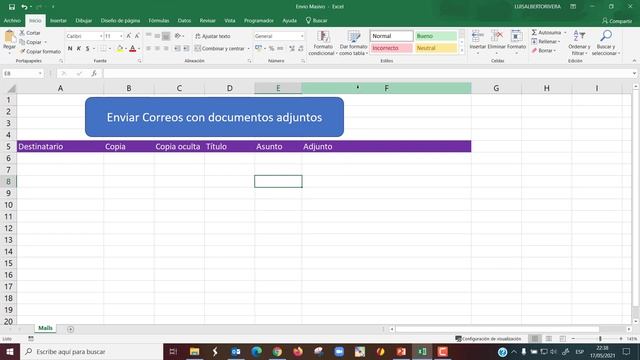Viewport: 640px width, 360px height.
Task: Click Dar formato como tabla icon
Action: (x=353, y=37)
